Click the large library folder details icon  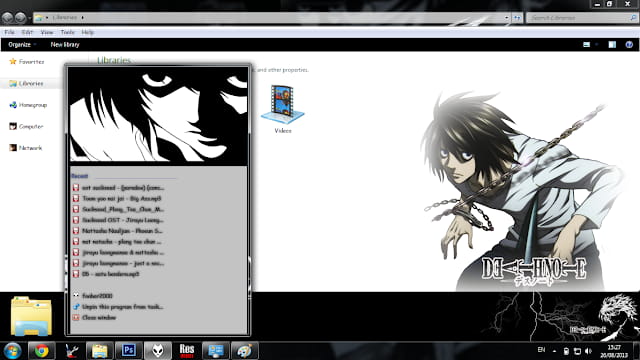pos(31,316)
